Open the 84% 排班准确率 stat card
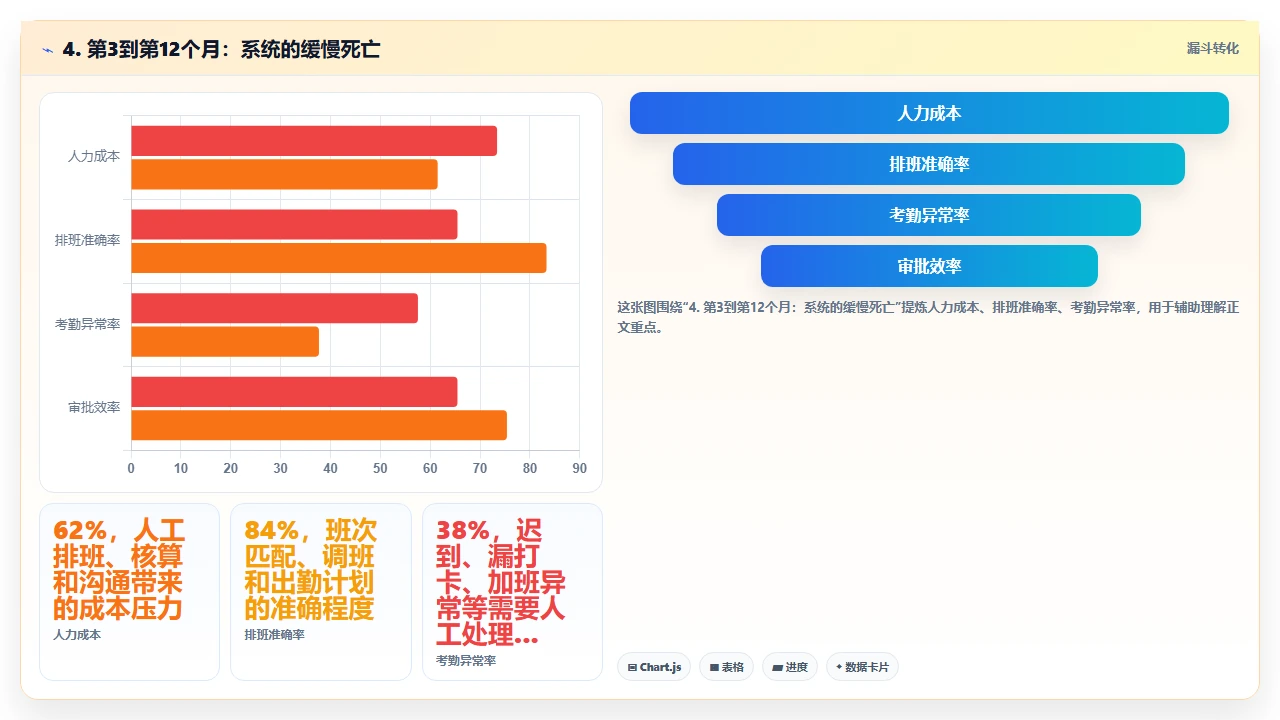Screen dimensions: 1280x720 click(x=321, y=592)
